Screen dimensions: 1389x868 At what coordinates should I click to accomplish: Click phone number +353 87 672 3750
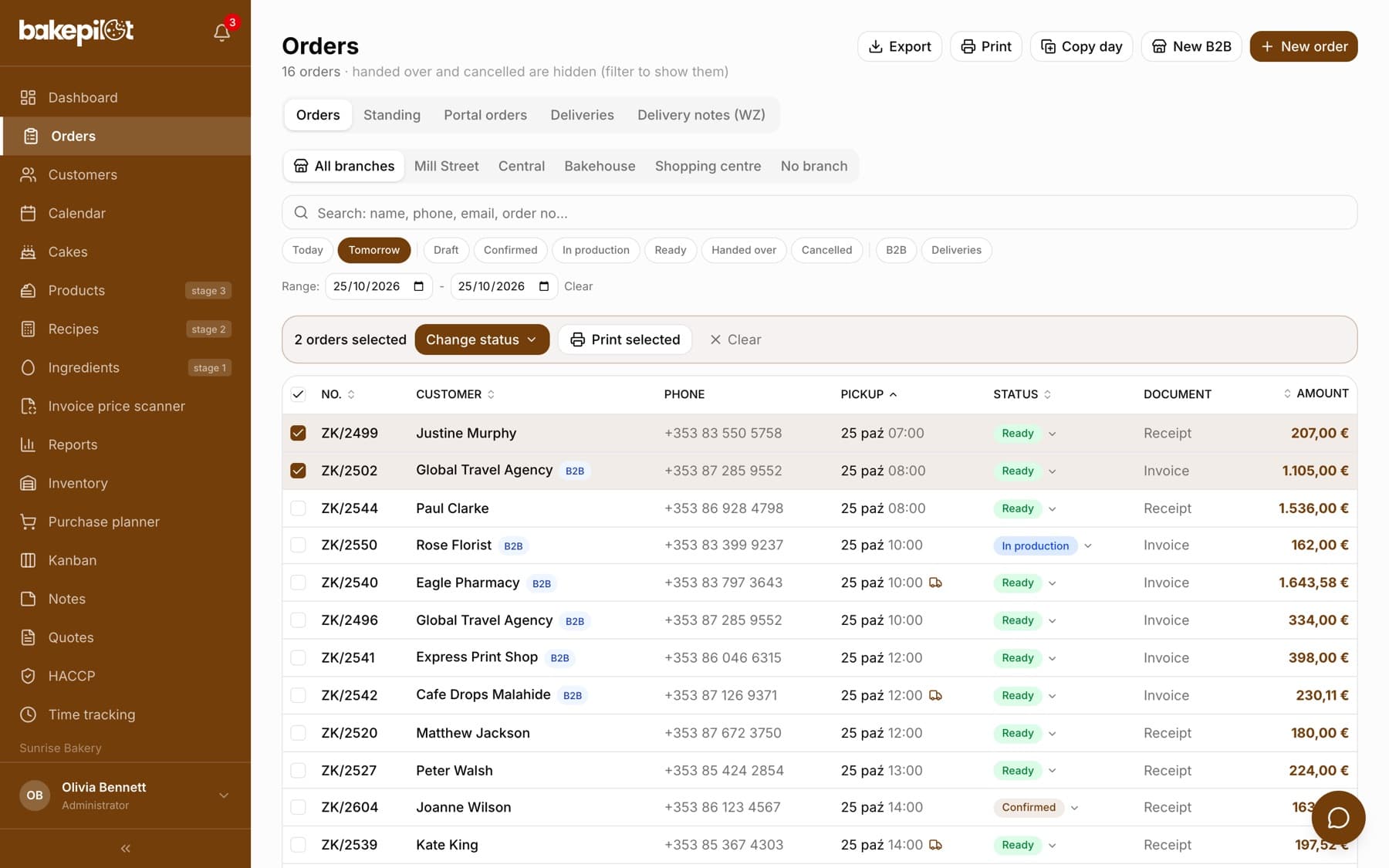click(x=722, y=733)
